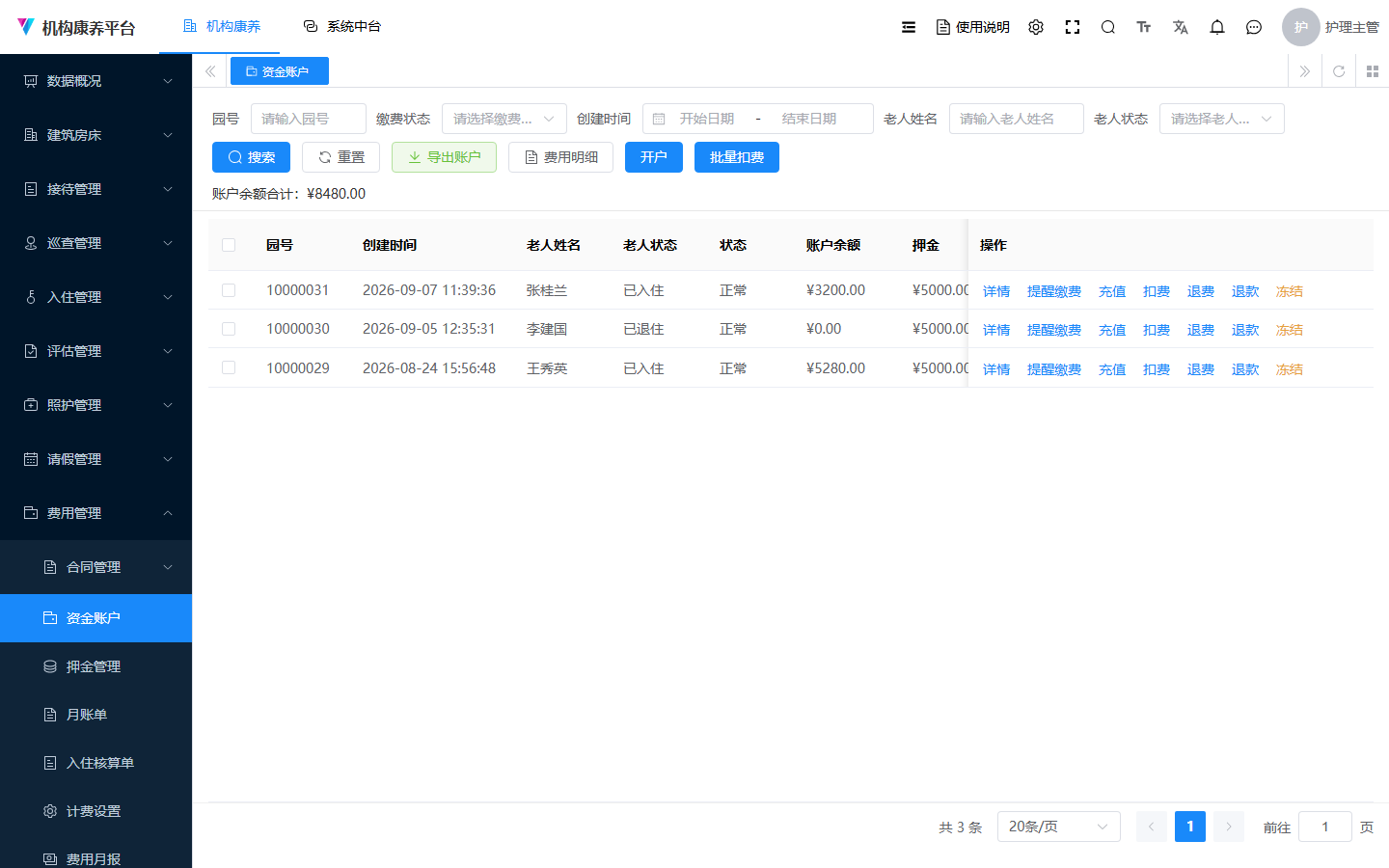The height and width of the screenshot is (868, 1389).
Task: Switch to 机构康养 top tab
Action: tap(221, 26)
